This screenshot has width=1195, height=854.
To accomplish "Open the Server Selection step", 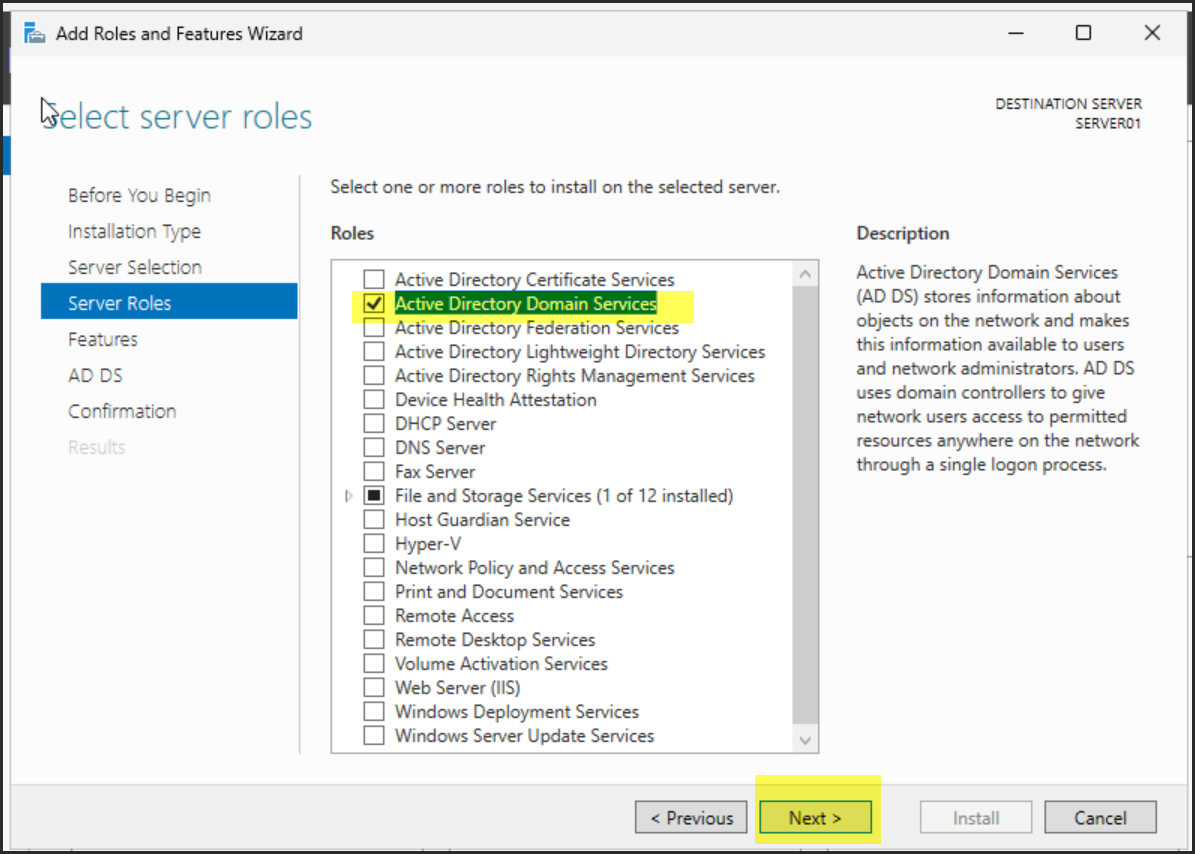I will [135, 267].
